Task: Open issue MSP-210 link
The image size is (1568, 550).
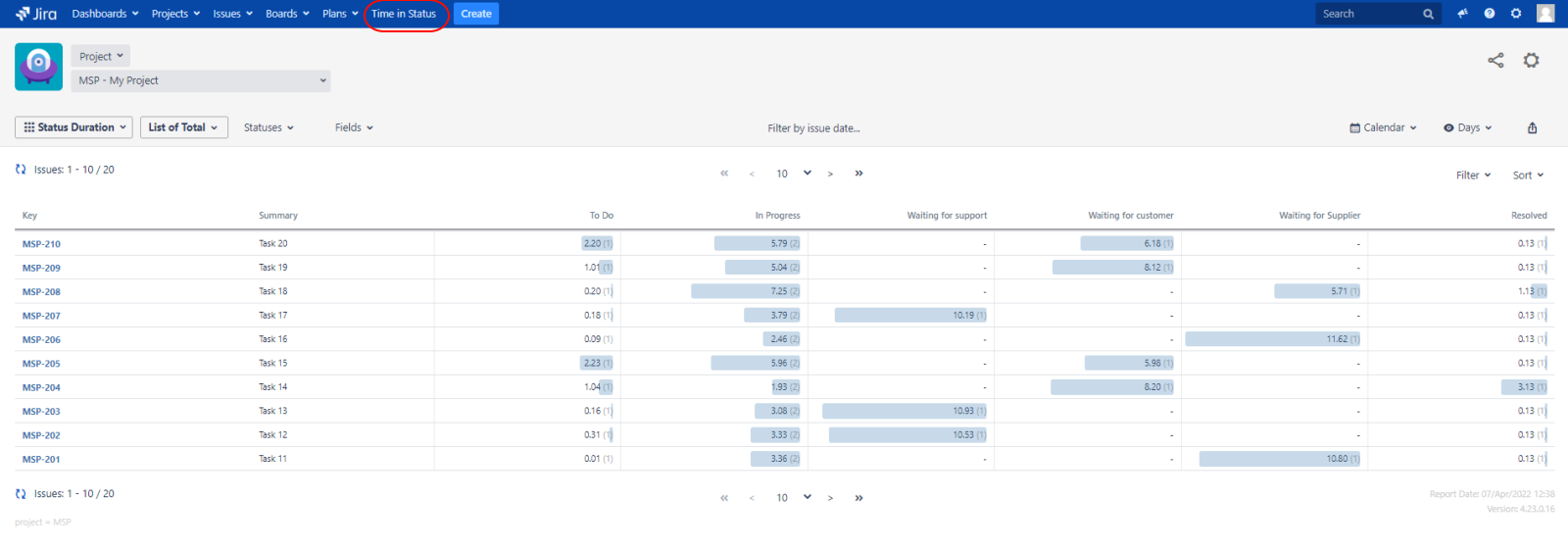Action: (x=41, y=244)
